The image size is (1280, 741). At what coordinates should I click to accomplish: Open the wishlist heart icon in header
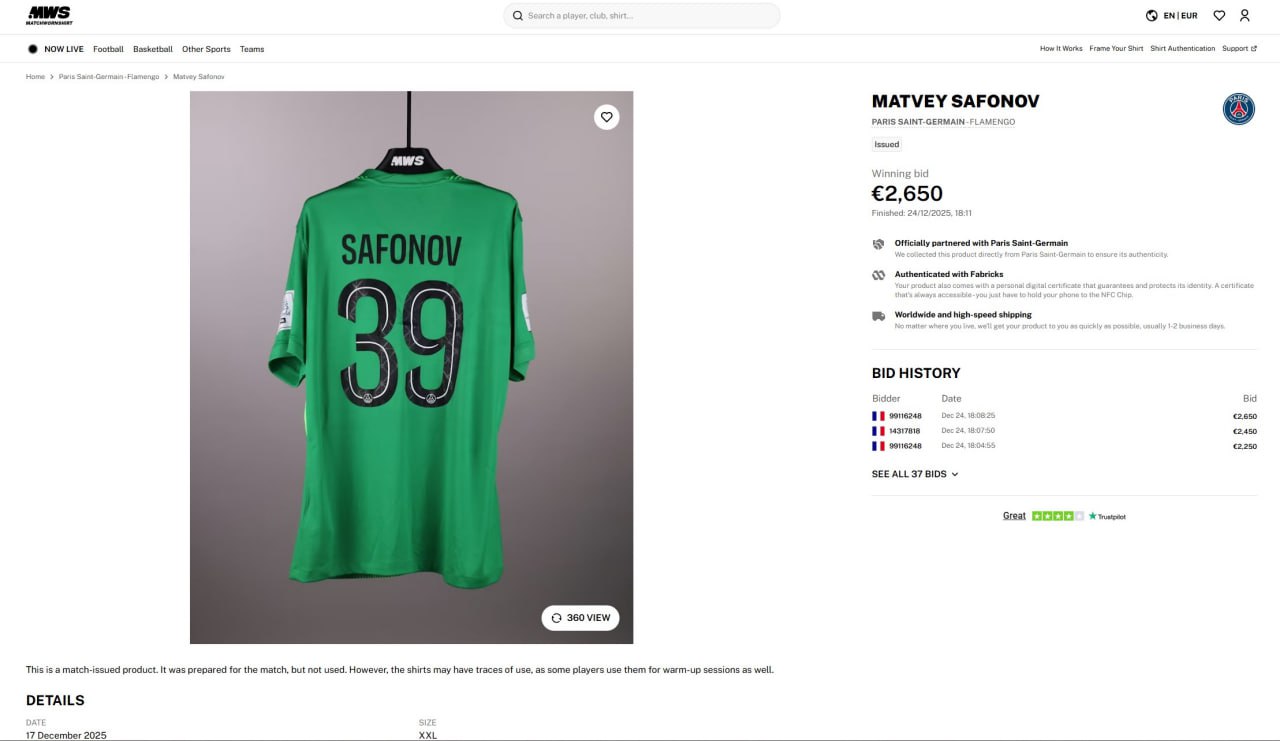[1219, 15]
